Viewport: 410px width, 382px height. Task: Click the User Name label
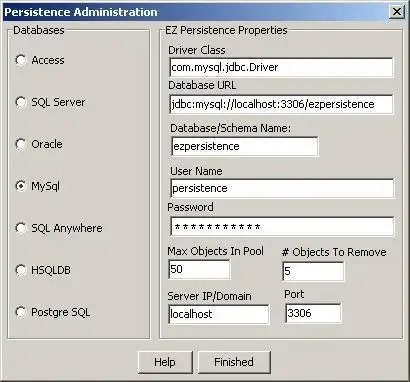click(196, 171)
